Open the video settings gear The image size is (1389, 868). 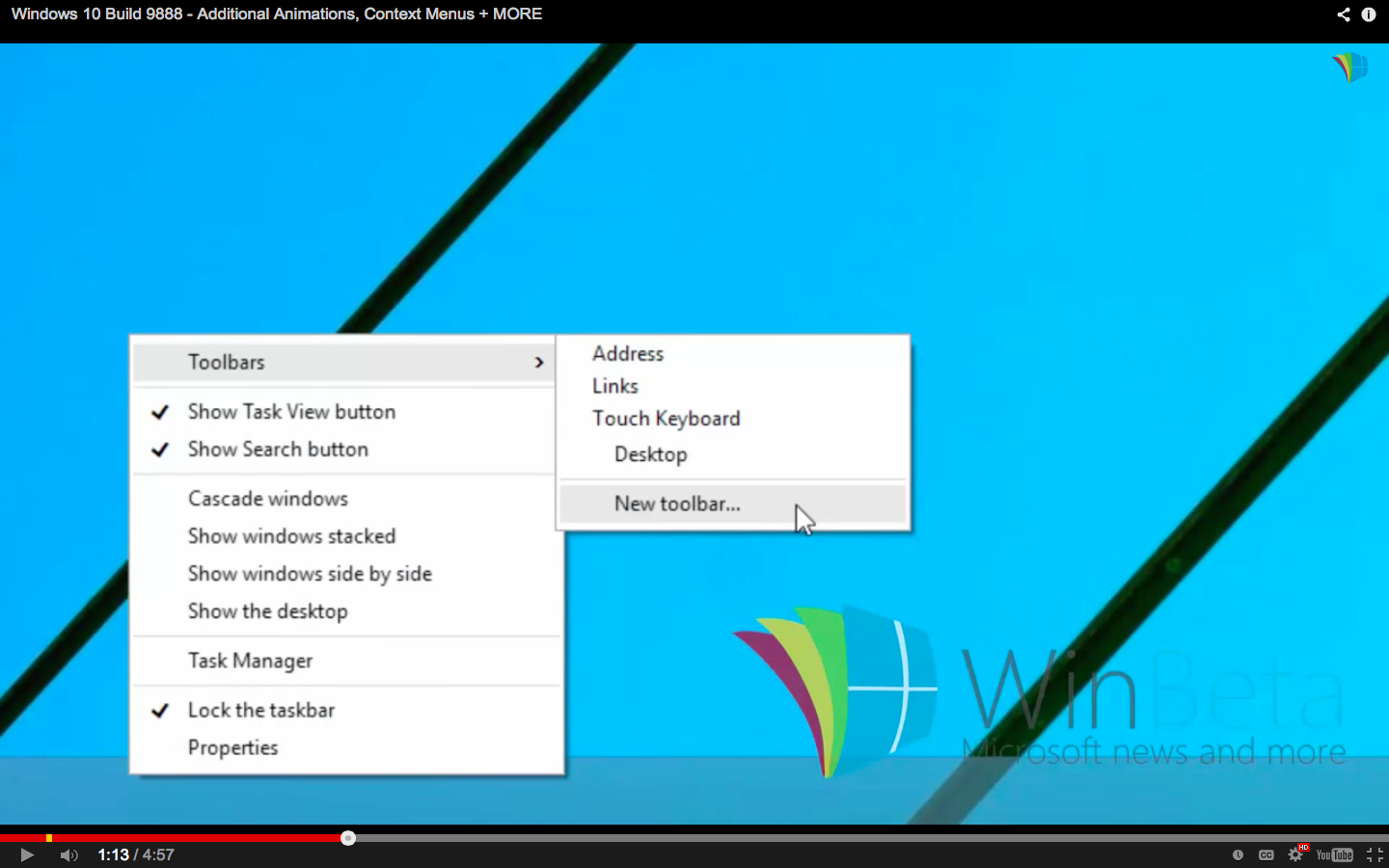tap(1295, 854)
